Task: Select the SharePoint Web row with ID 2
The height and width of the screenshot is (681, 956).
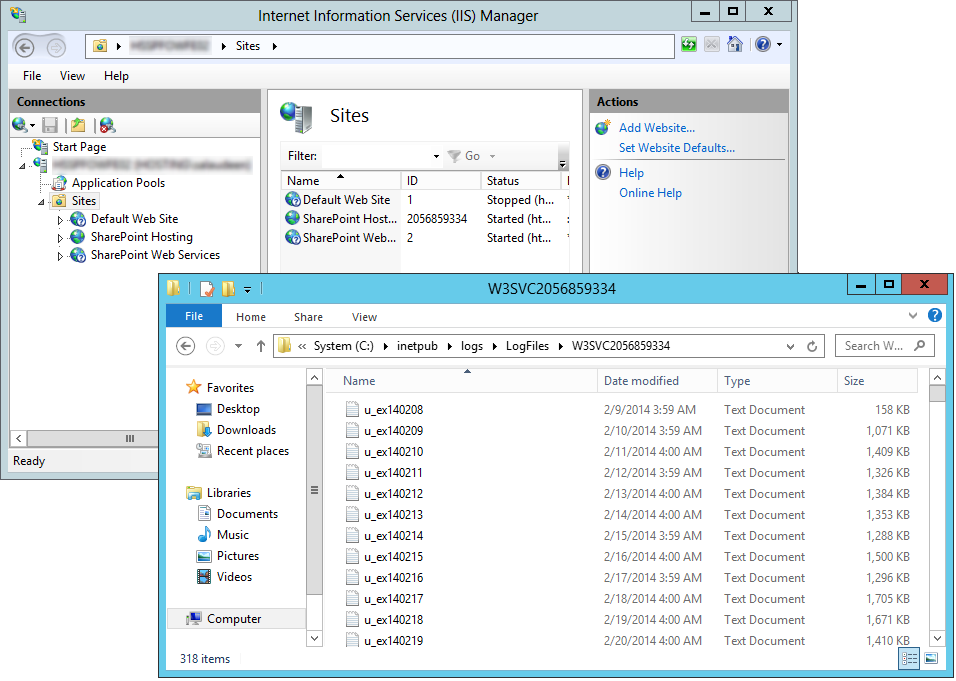Action: coord(426,238)
